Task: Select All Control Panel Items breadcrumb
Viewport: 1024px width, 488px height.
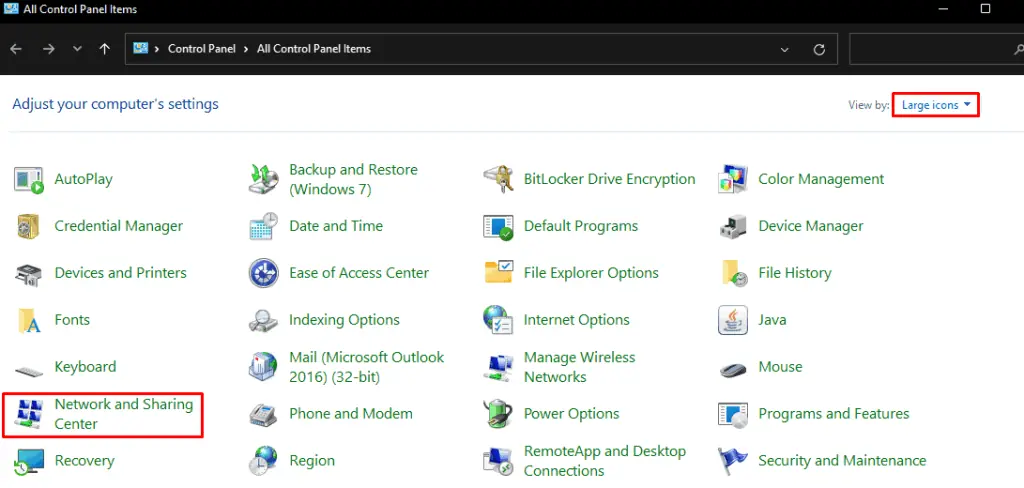Action: (313, 49)
